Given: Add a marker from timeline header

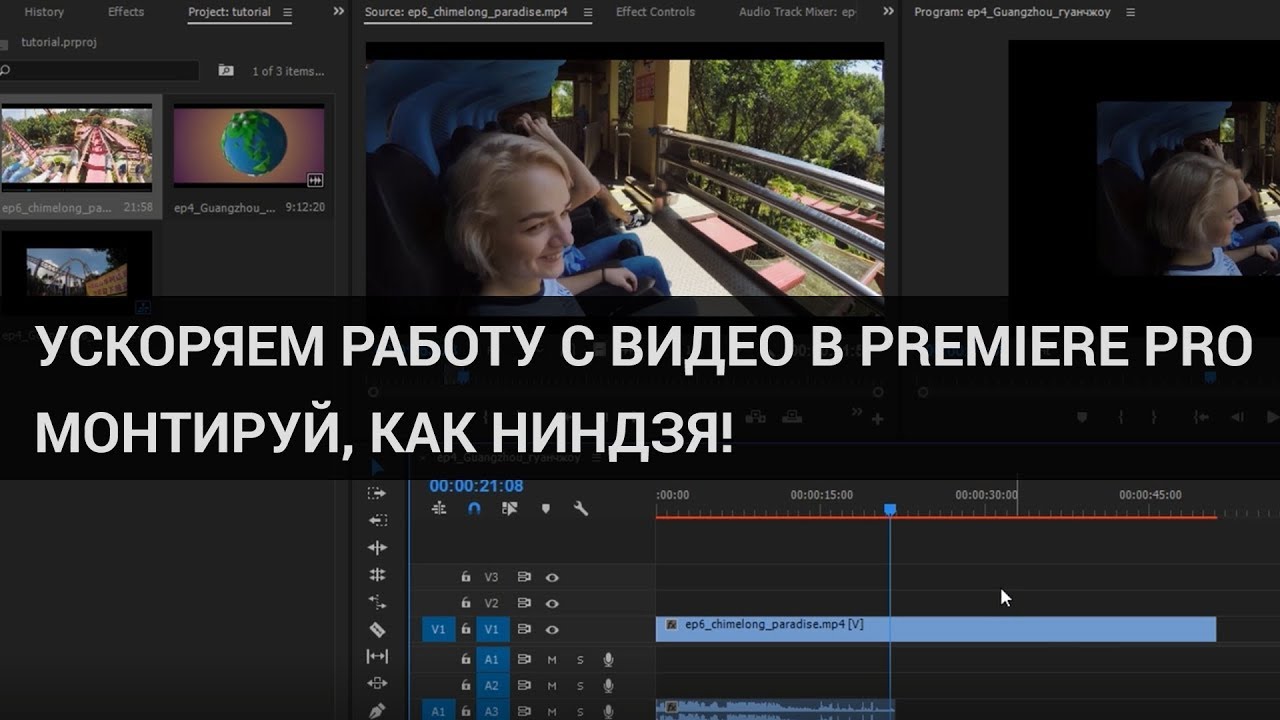Looking at the screenshot, I should click(545, 508).
